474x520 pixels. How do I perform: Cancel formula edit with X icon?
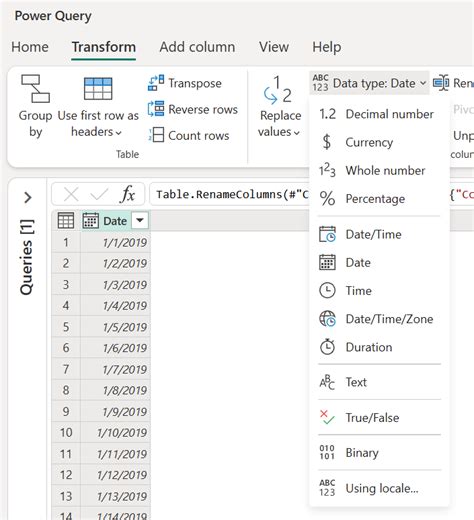(x=71, y=194)
